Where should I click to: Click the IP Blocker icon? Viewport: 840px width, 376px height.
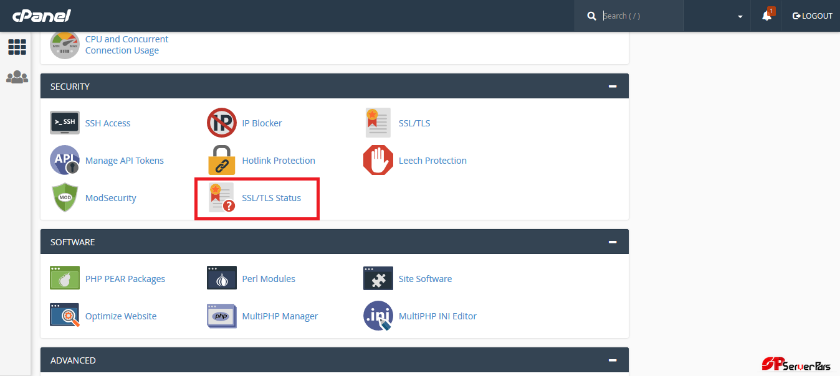click(x=222, y=123)
